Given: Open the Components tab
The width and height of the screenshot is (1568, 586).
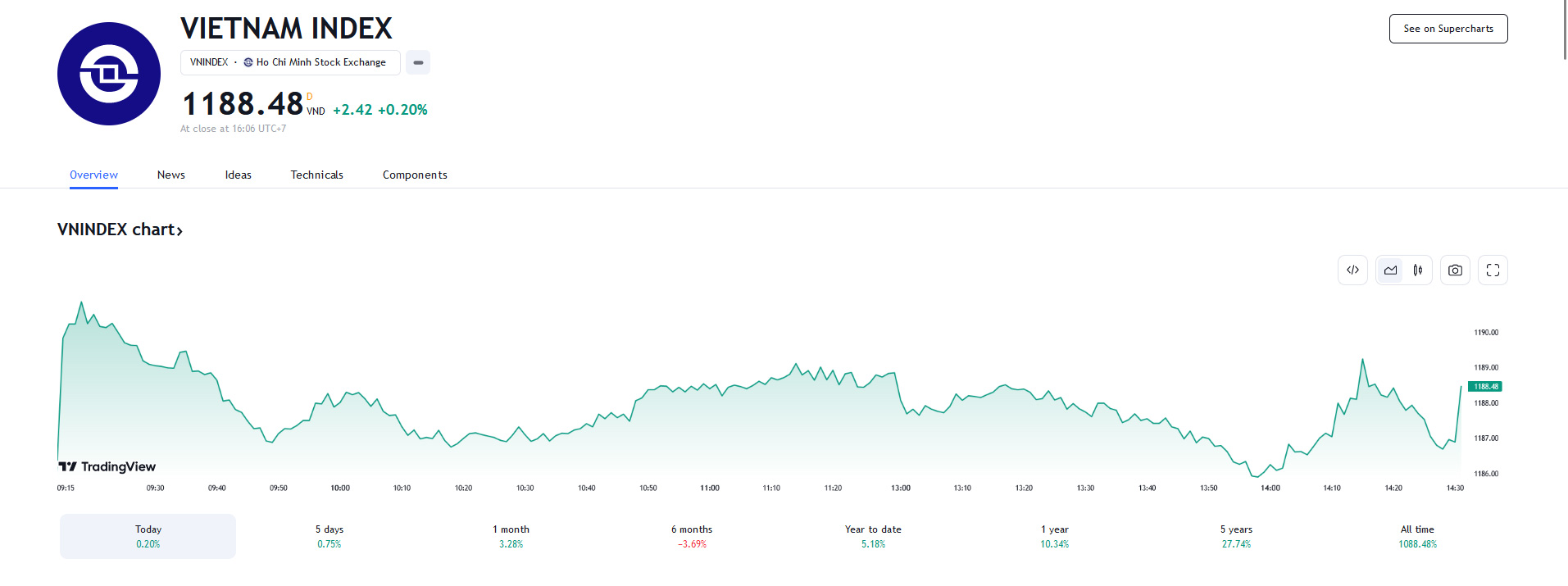Looking at the screenshot, I should coord(415,175).
